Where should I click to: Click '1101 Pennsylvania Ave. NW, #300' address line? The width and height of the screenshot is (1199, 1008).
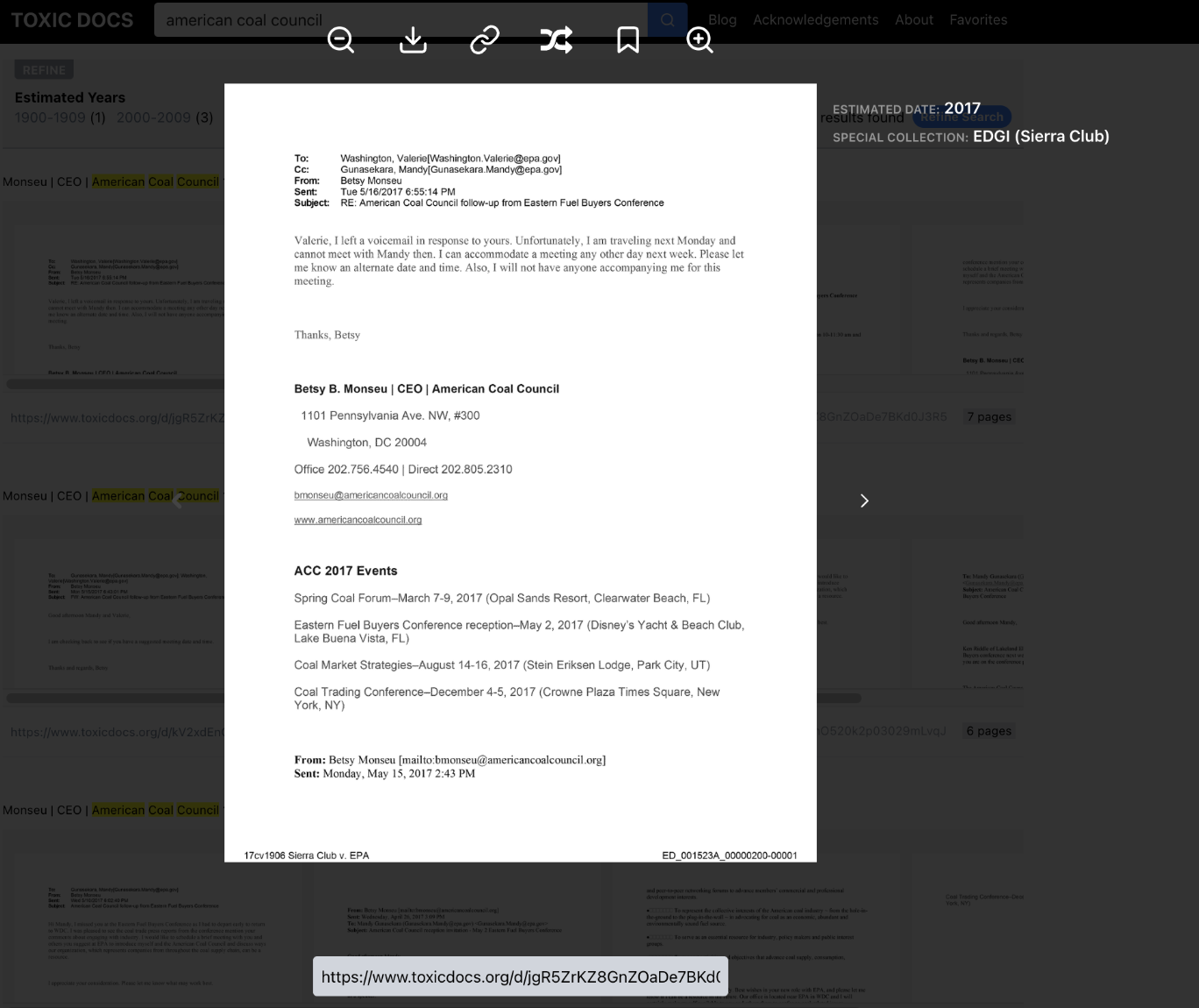[x=390, y=415]
